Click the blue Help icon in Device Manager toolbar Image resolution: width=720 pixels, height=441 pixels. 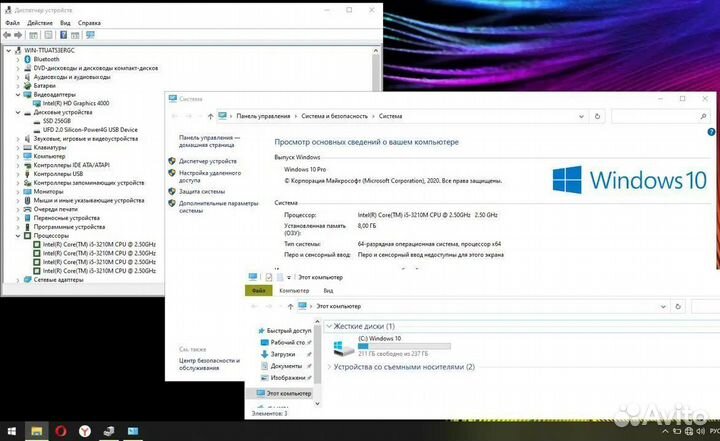pos(63,35)
